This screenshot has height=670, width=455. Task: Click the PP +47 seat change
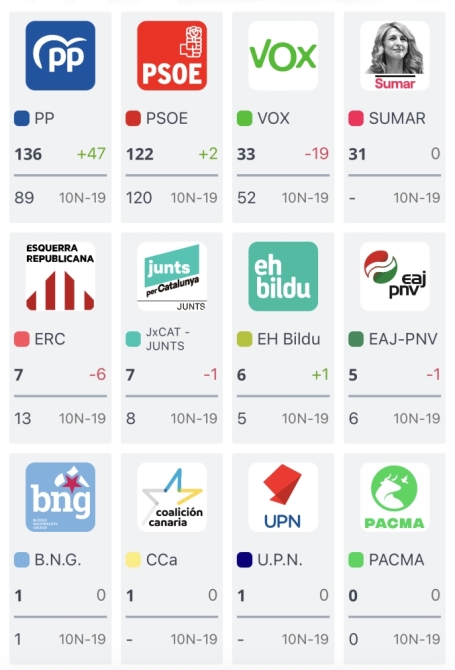91,153
